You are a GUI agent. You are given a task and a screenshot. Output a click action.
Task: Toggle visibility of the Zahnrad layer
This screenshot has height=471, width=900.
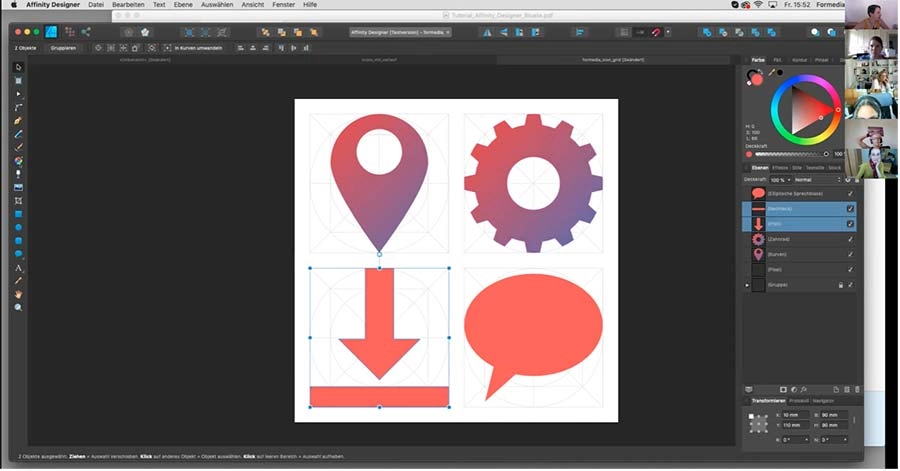[x=850, y=240]
